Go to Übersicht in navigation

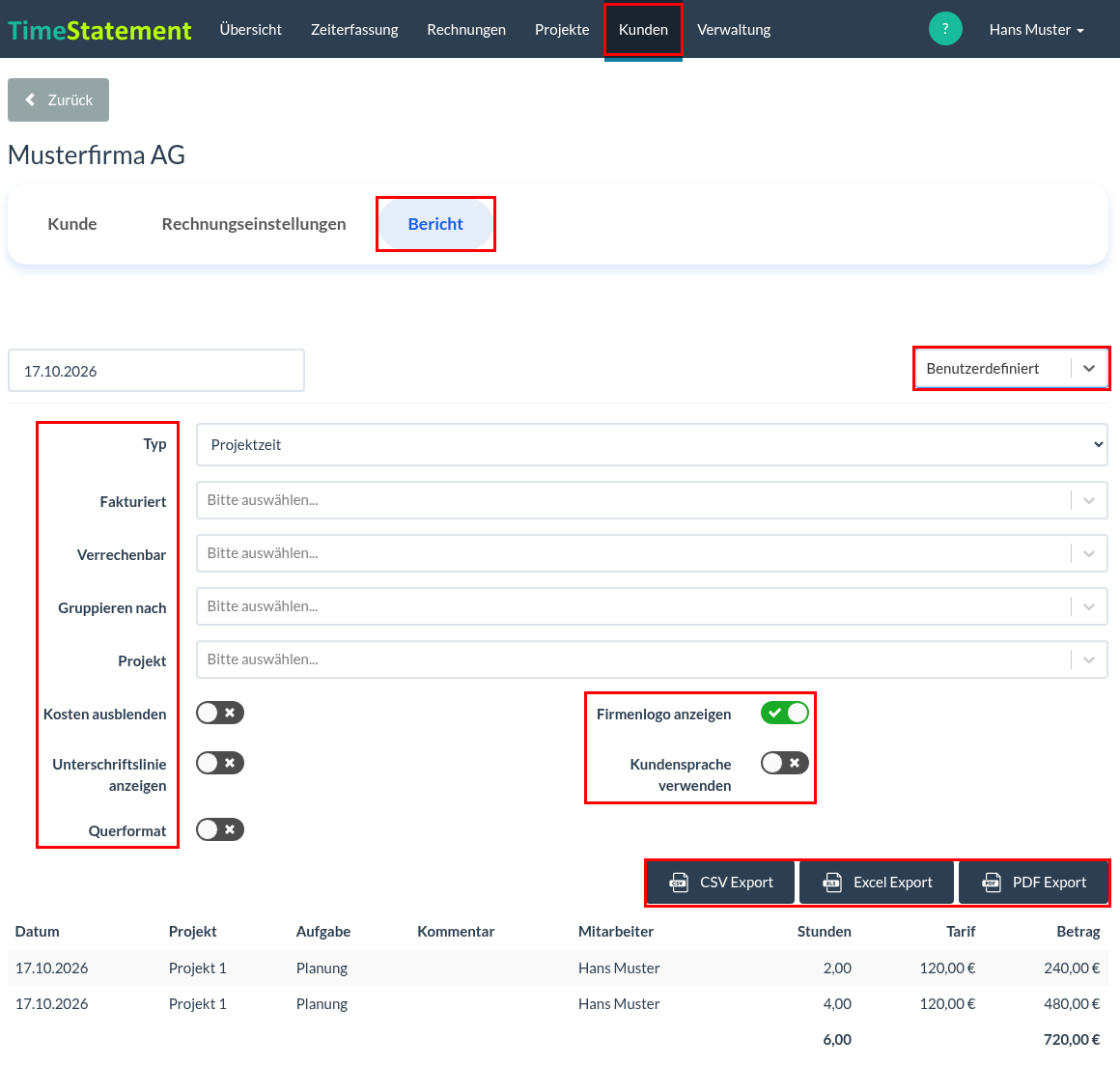251,30
